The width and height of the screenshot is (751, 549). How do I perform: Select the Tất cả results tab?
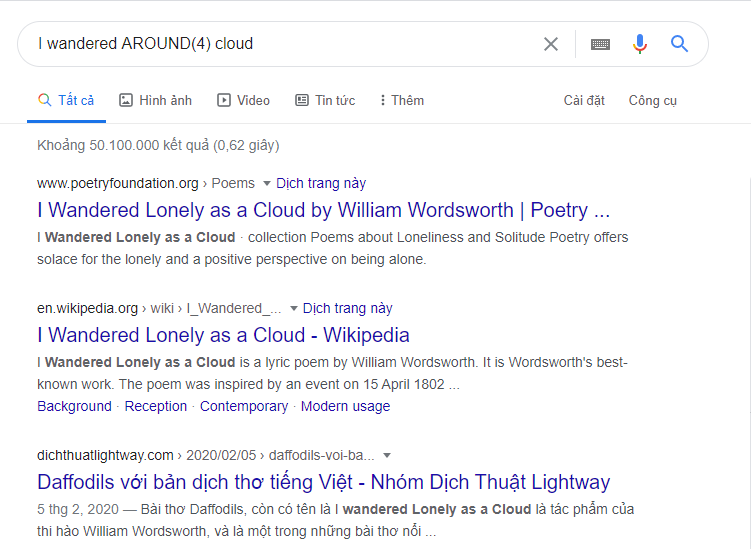click(x=66, y=101)
